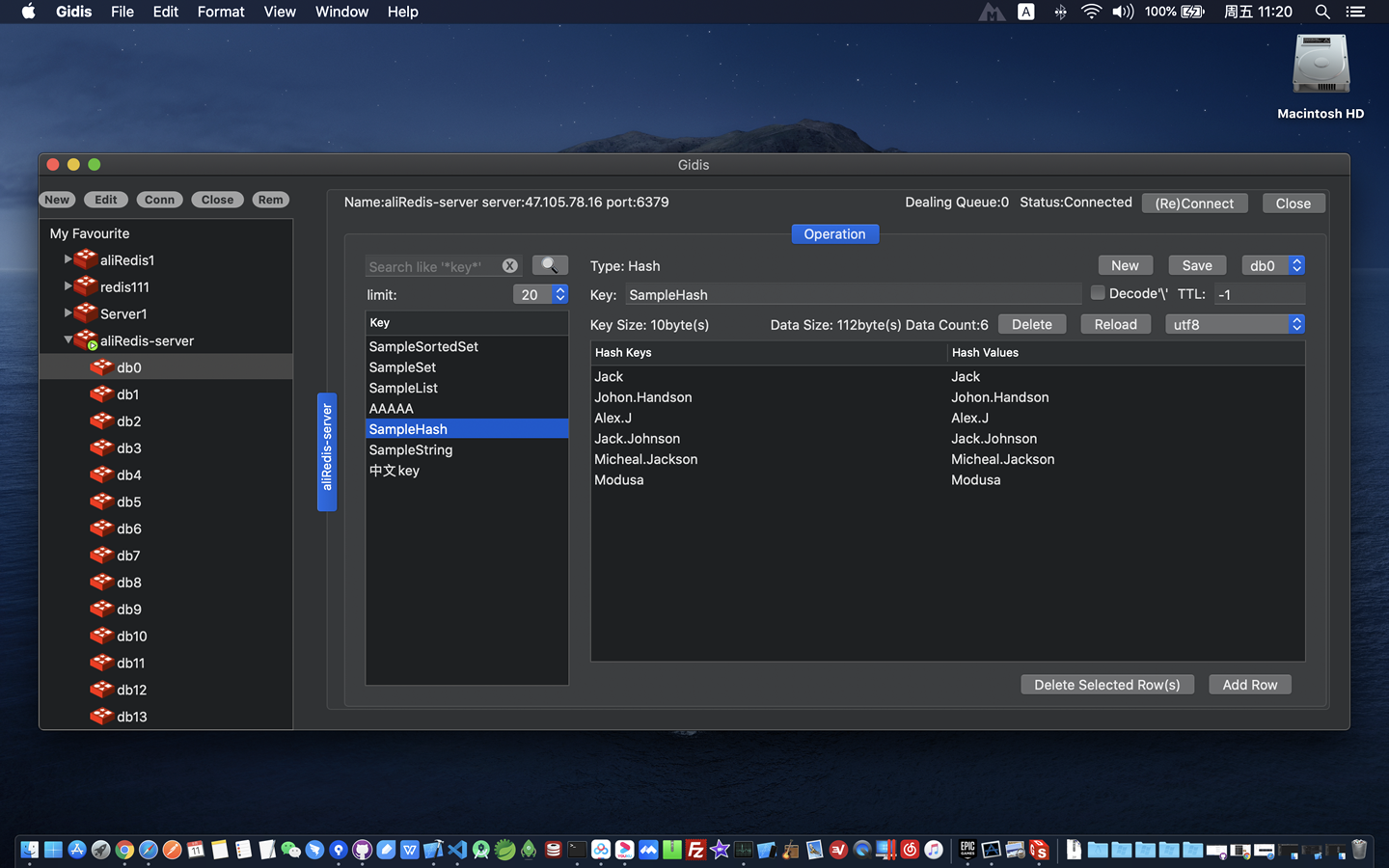Open the Trash in the dock
The image size is (1389, 868).
click(x=1359, y=850)
